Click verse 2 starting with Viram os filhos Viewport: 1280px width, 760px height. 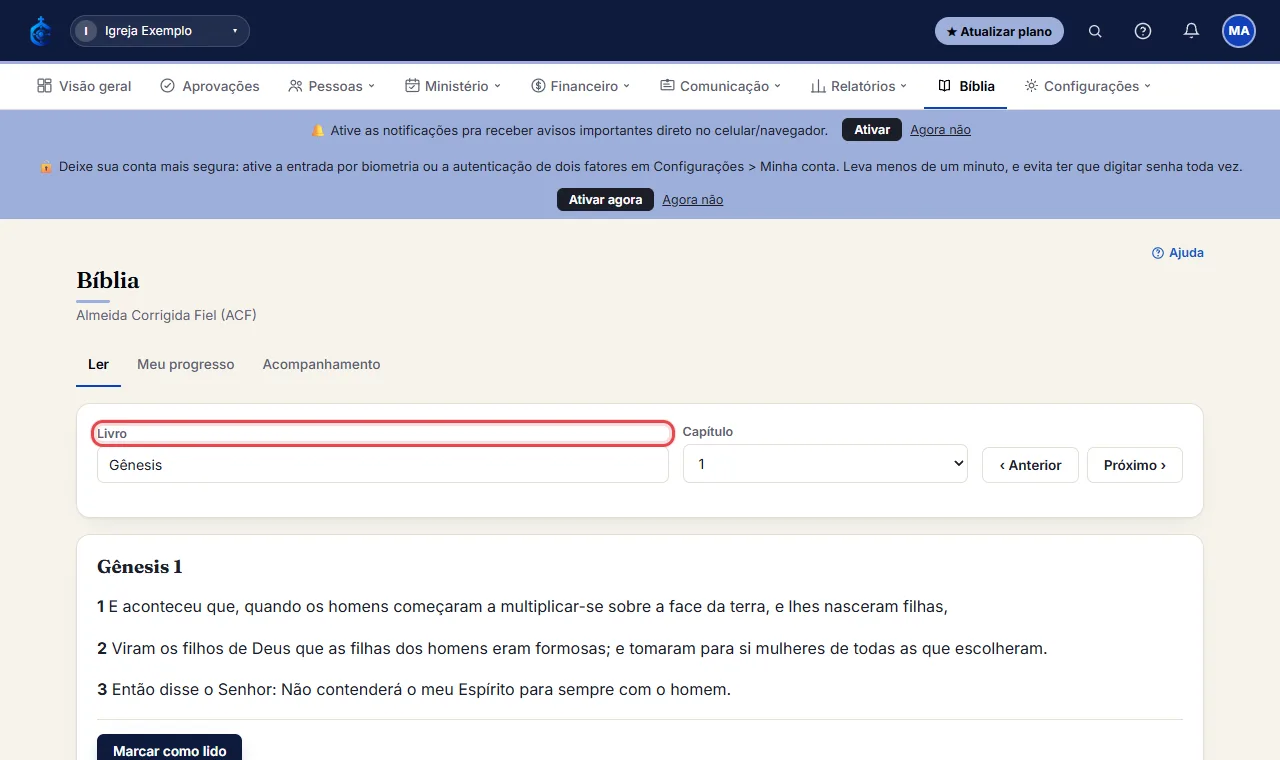(x=572, y=648)
